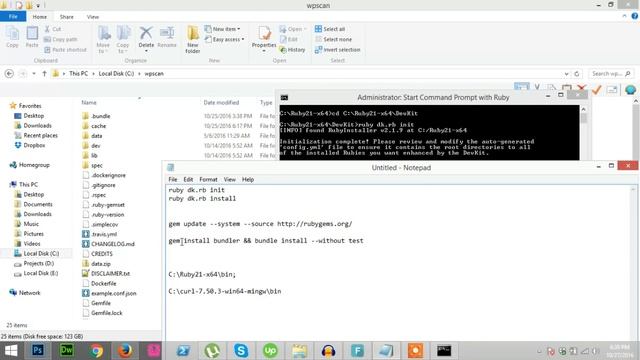The image size is (640, 360).
Task: Click Invert selection in ribbon
Action: click(338, 49)
